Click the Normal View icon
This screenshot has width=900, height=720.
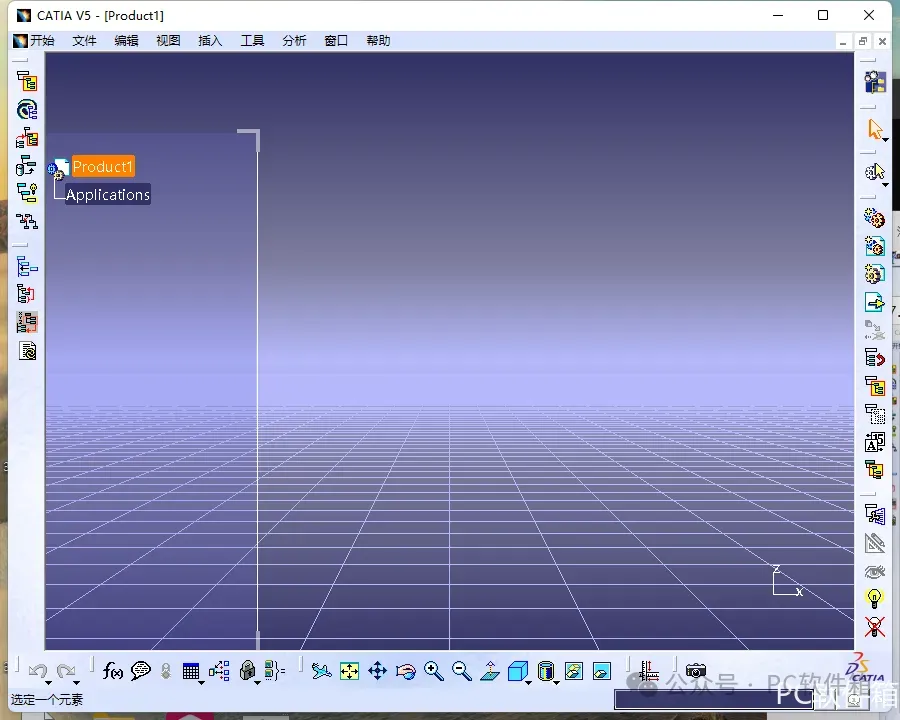coord(490,671)
